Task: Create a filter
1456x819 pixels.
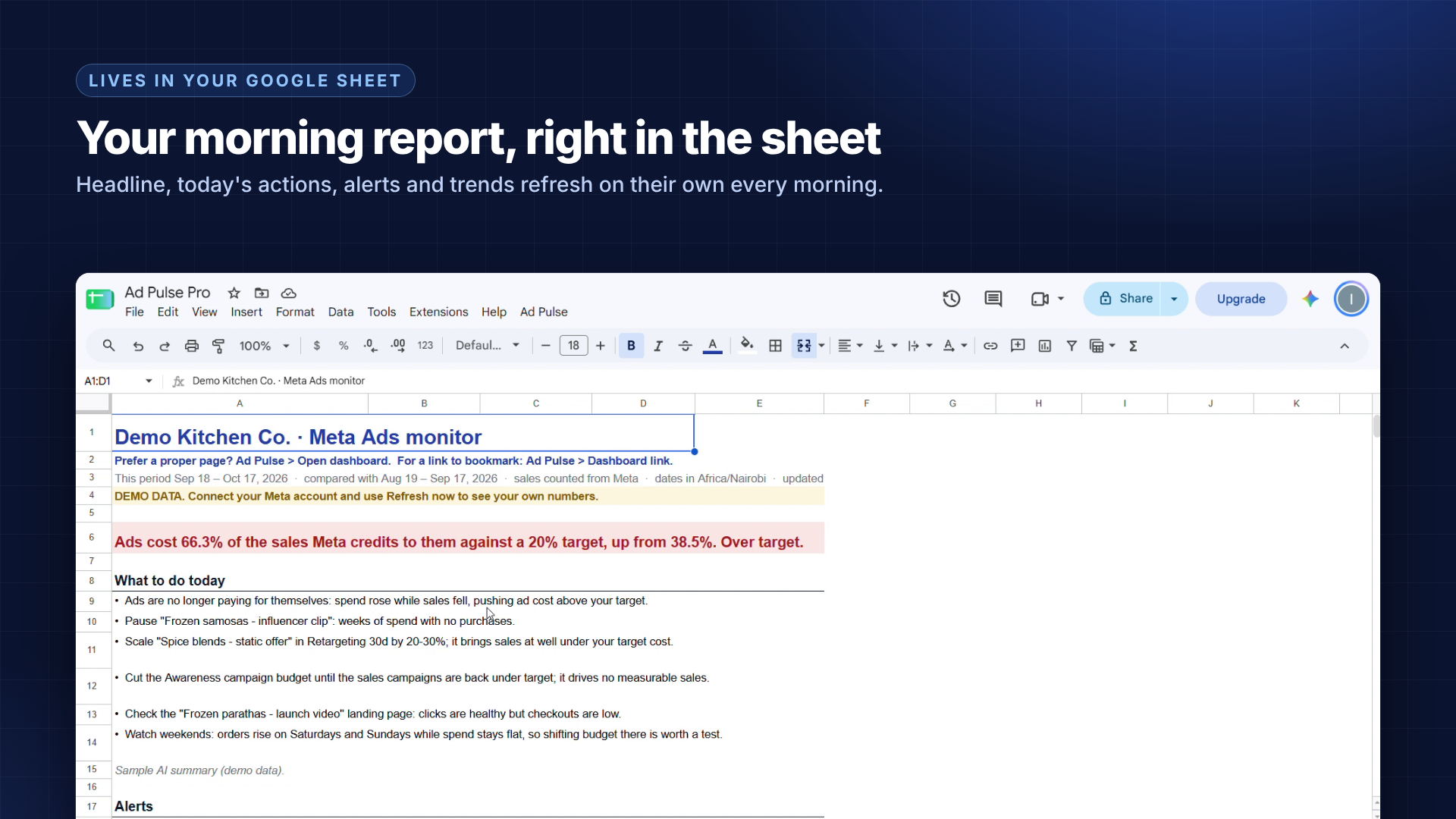Action: (x=1072, y=346)
